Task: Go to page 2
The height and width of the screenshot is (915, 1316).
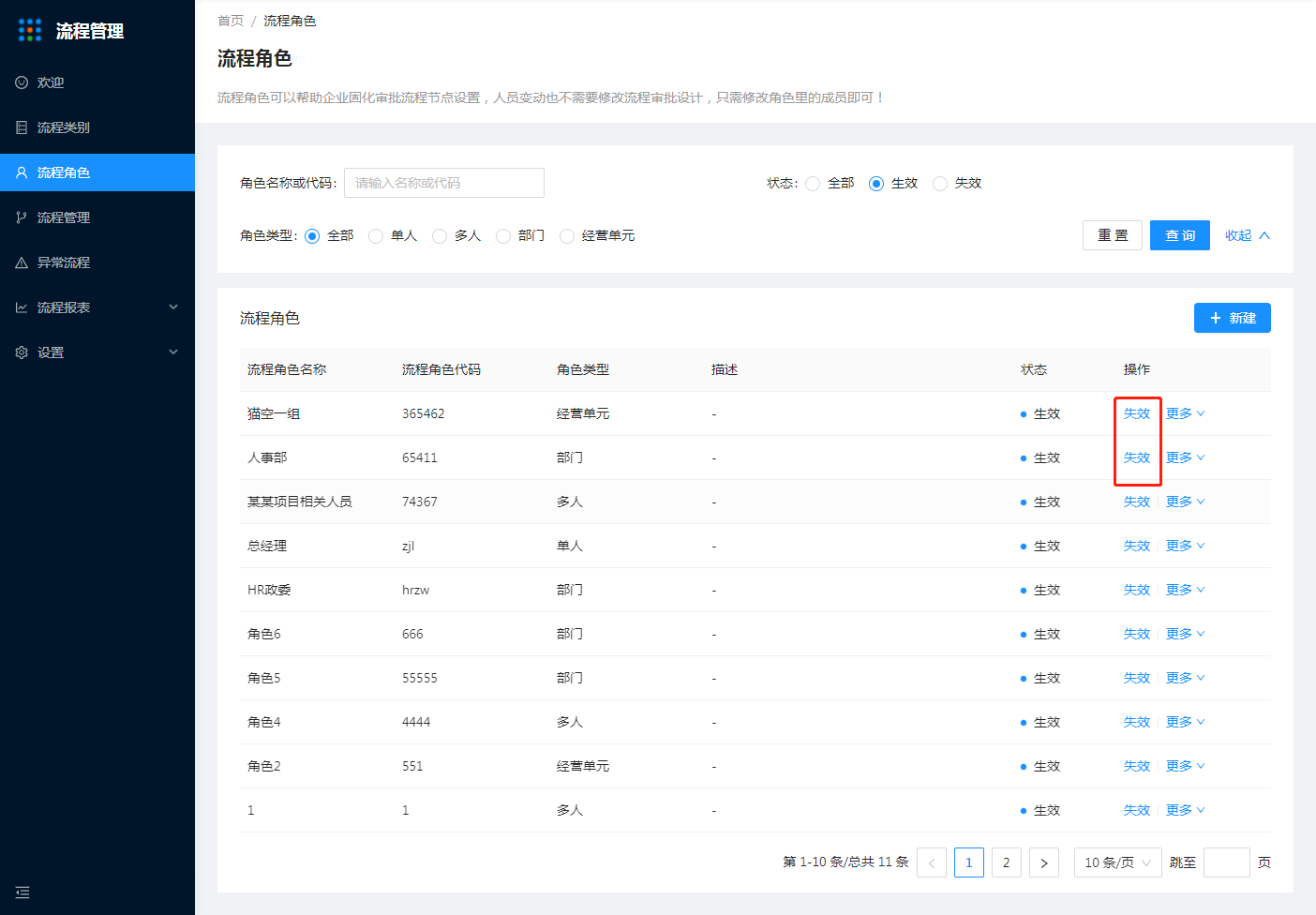Action: click(1007, 862)
